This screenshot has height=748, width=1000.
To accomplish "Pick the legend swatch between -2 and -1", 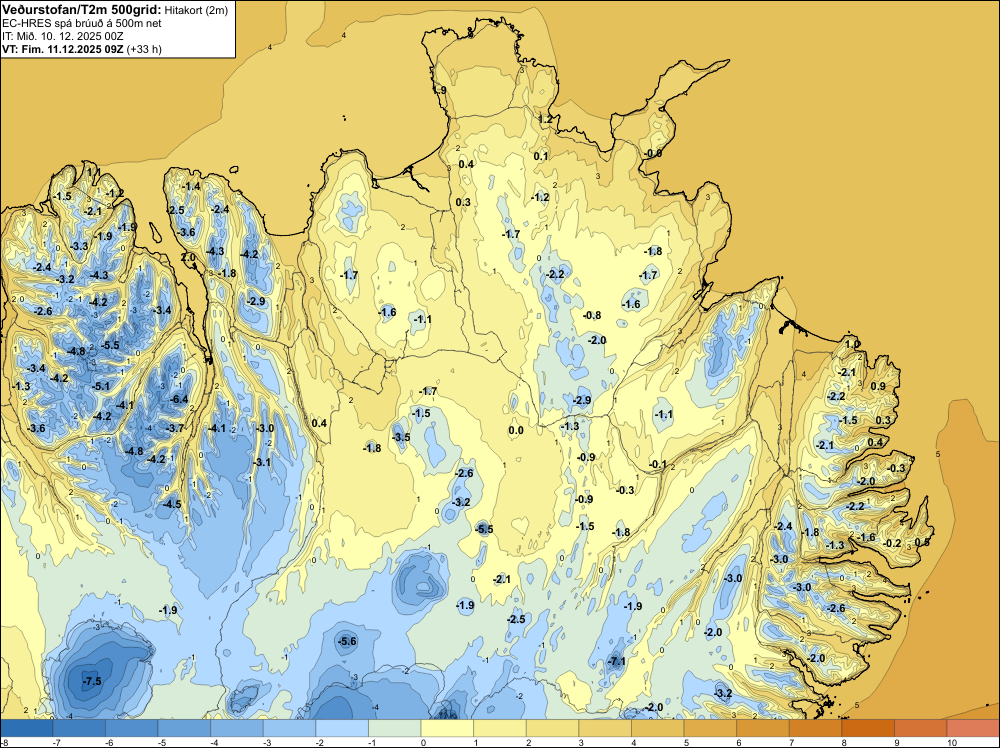I will coord(342,728).
